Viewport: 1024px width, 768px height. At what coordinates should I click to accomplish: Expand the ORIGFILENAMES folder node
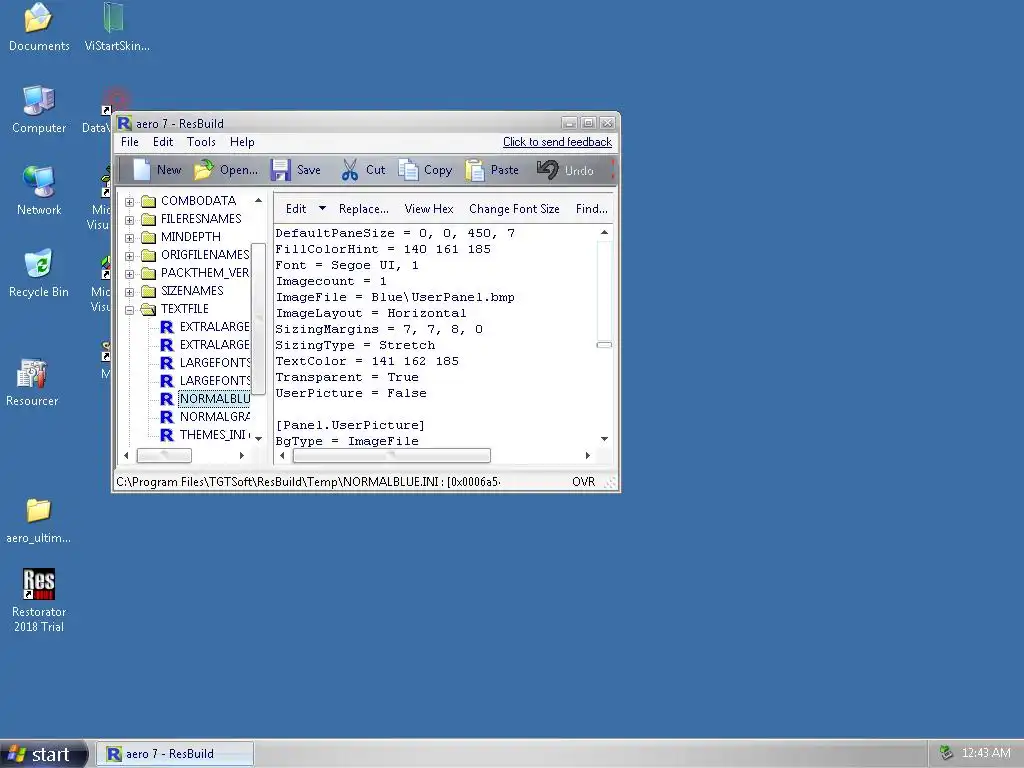click(129, 256)
